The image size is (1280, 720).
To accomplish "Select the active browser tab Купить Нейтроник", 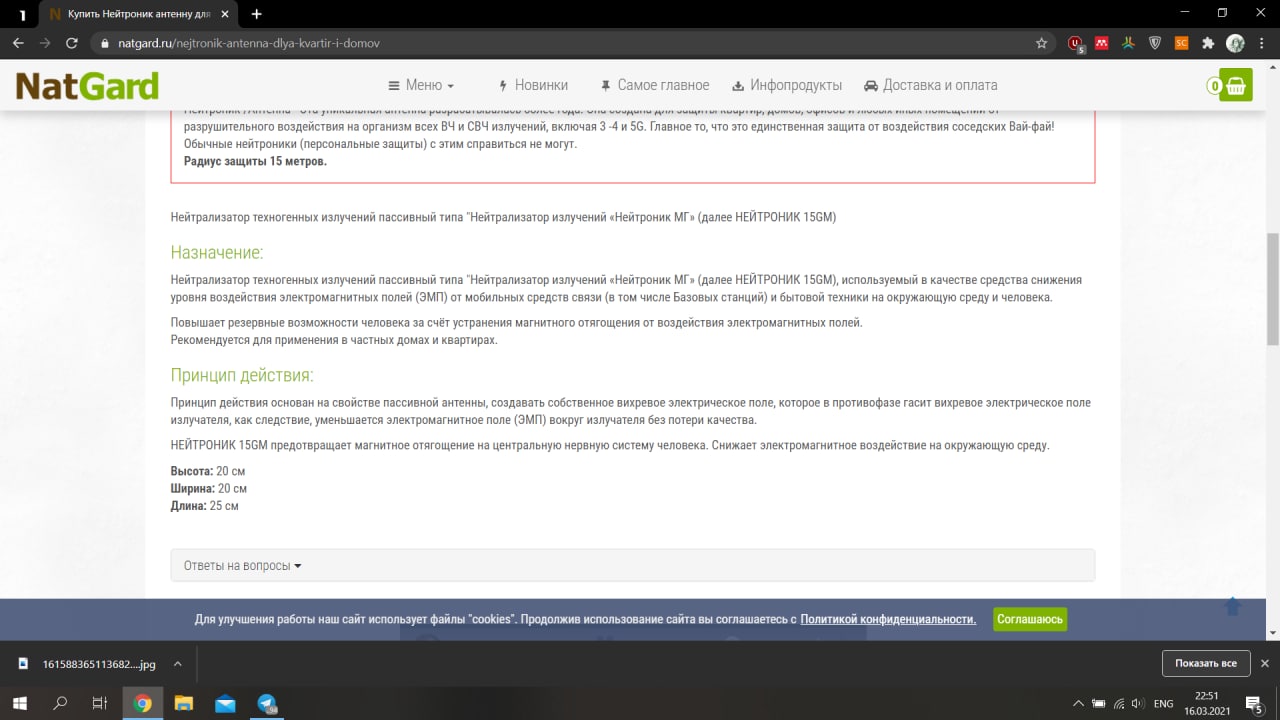I will tap(140, 14).
